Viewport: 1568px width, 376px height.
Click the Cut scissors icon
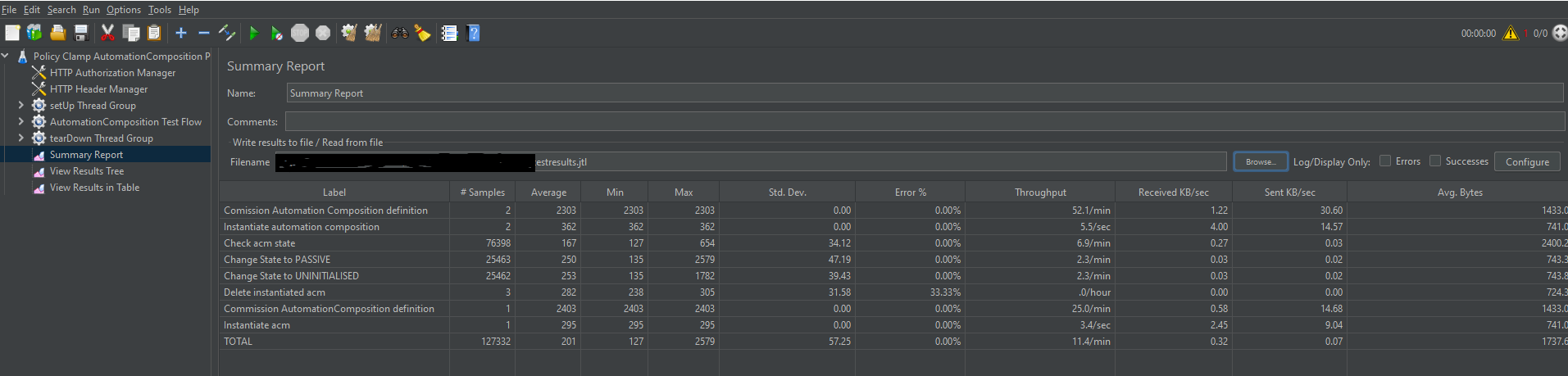pyautogui.click(x=107, y=33)
